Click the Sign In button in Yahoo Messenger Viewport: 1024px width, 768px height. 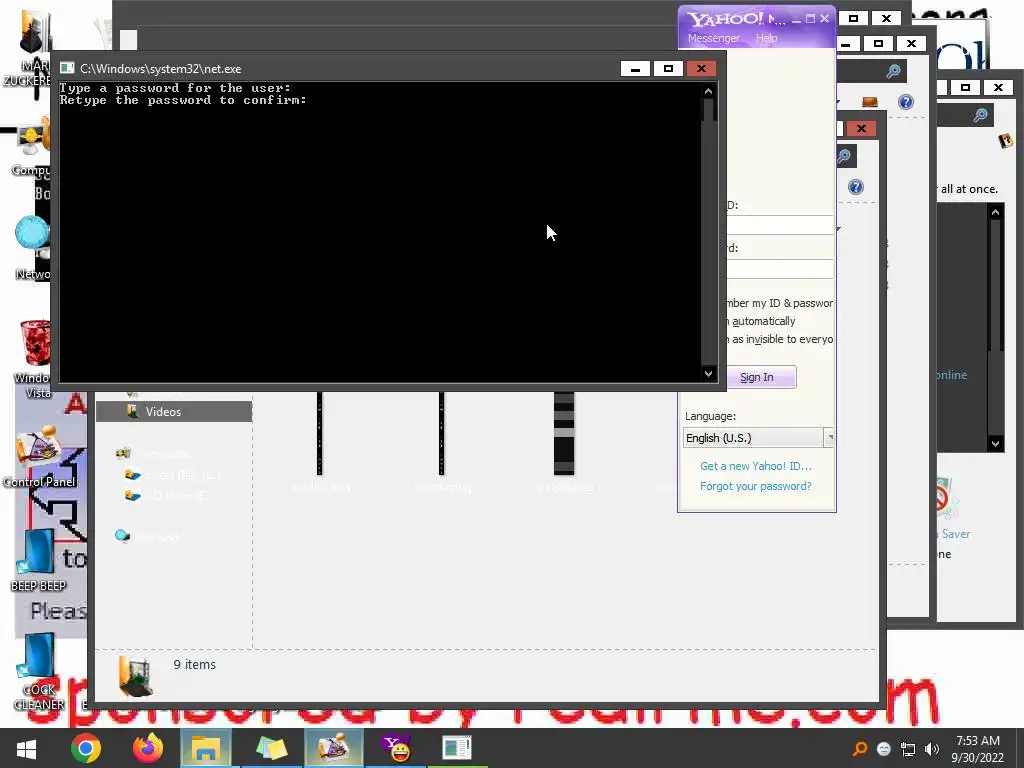(760, 377)
